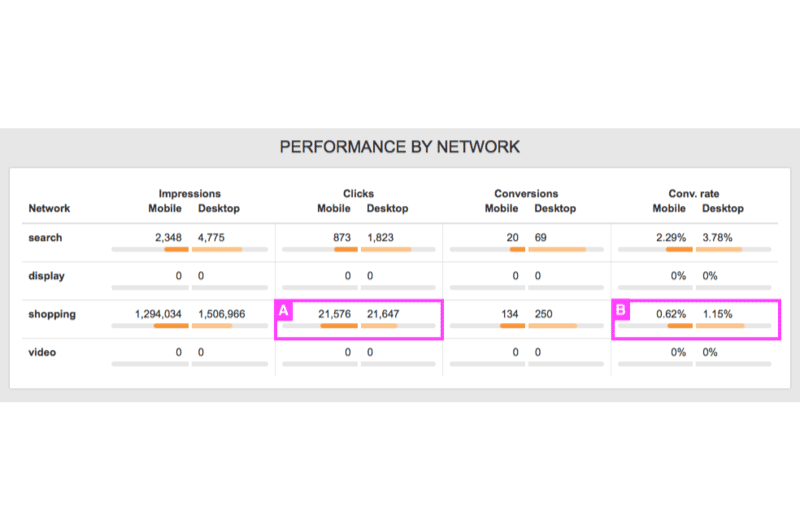Viewport: 800px width, 530px height.
Task: Select the Conversions column heading
Action: click(526, 194)
